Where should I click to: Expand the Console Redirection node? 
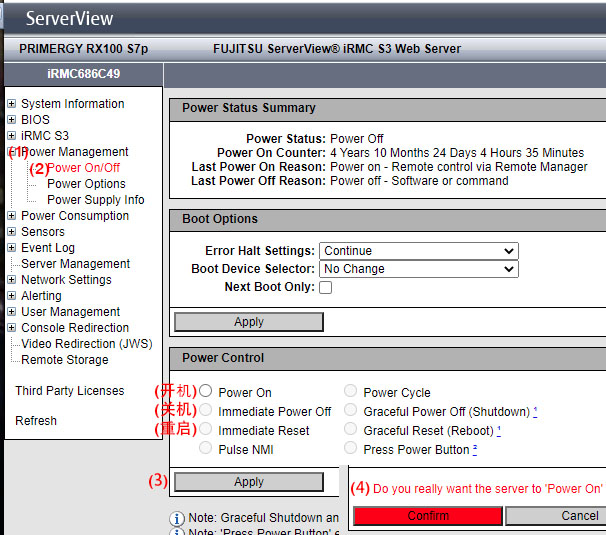point(12,327)
